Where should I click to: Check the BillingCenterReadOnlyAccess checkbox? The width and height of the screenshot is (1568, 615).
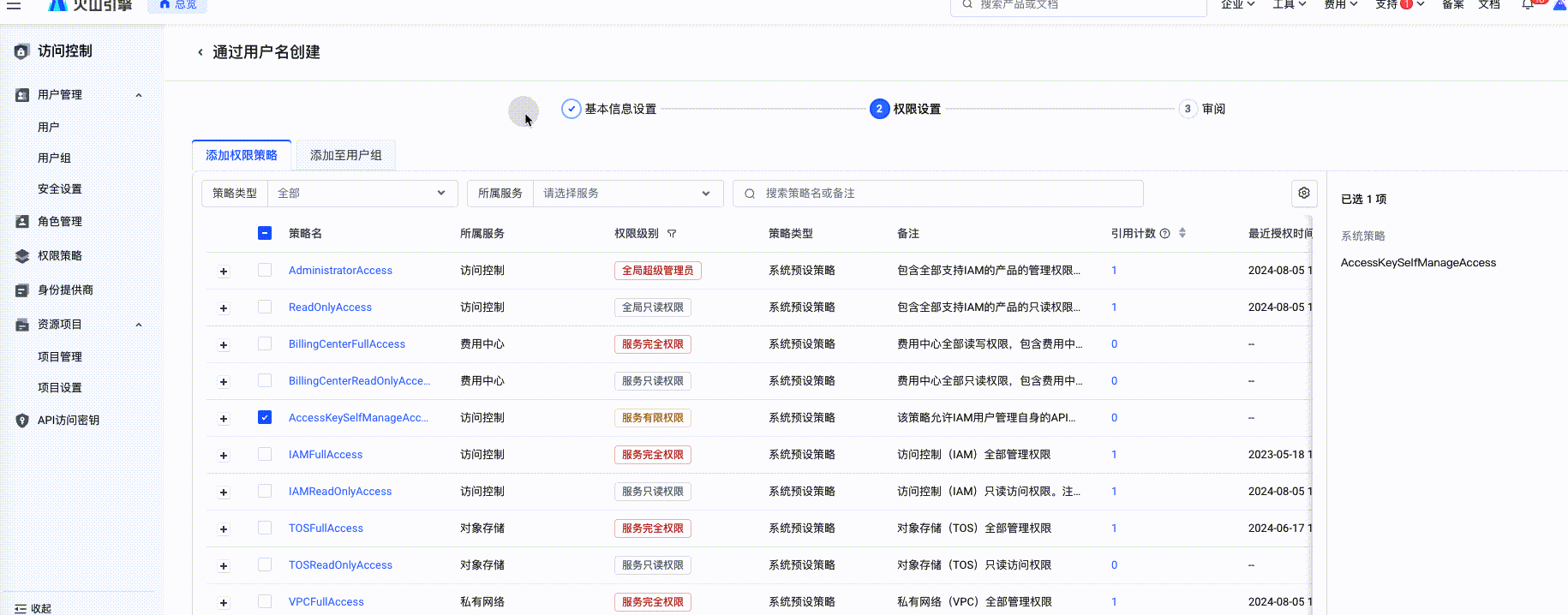coord(265,380)
